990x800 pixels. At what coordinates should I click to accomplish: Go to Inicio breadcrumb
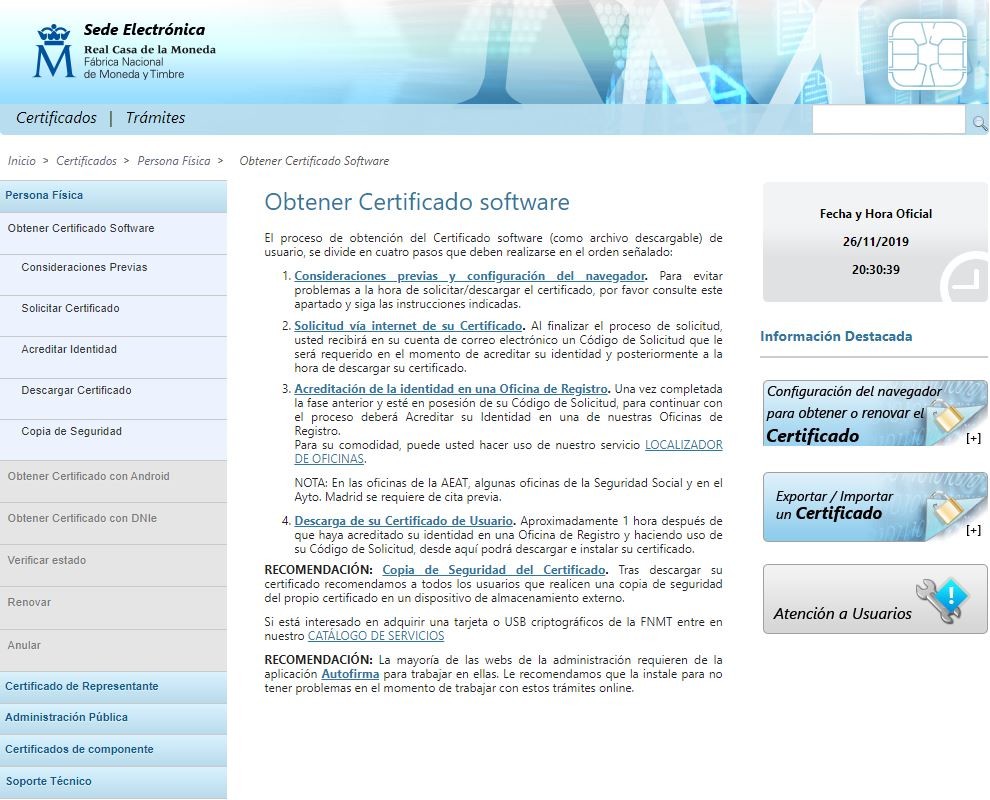[x=21, y=161]
